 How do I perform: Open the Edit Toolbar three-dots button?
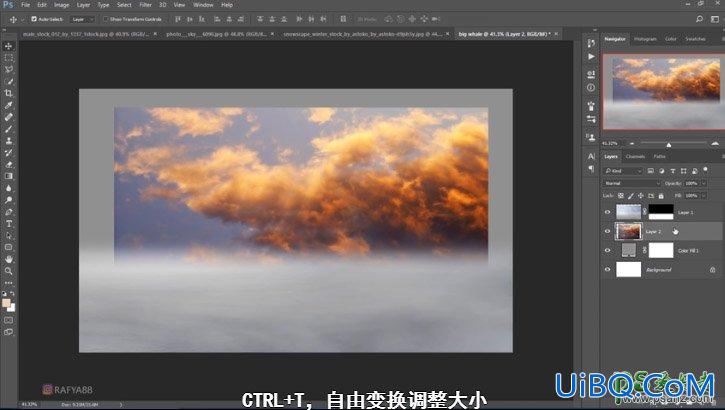(x=9, y=283)
